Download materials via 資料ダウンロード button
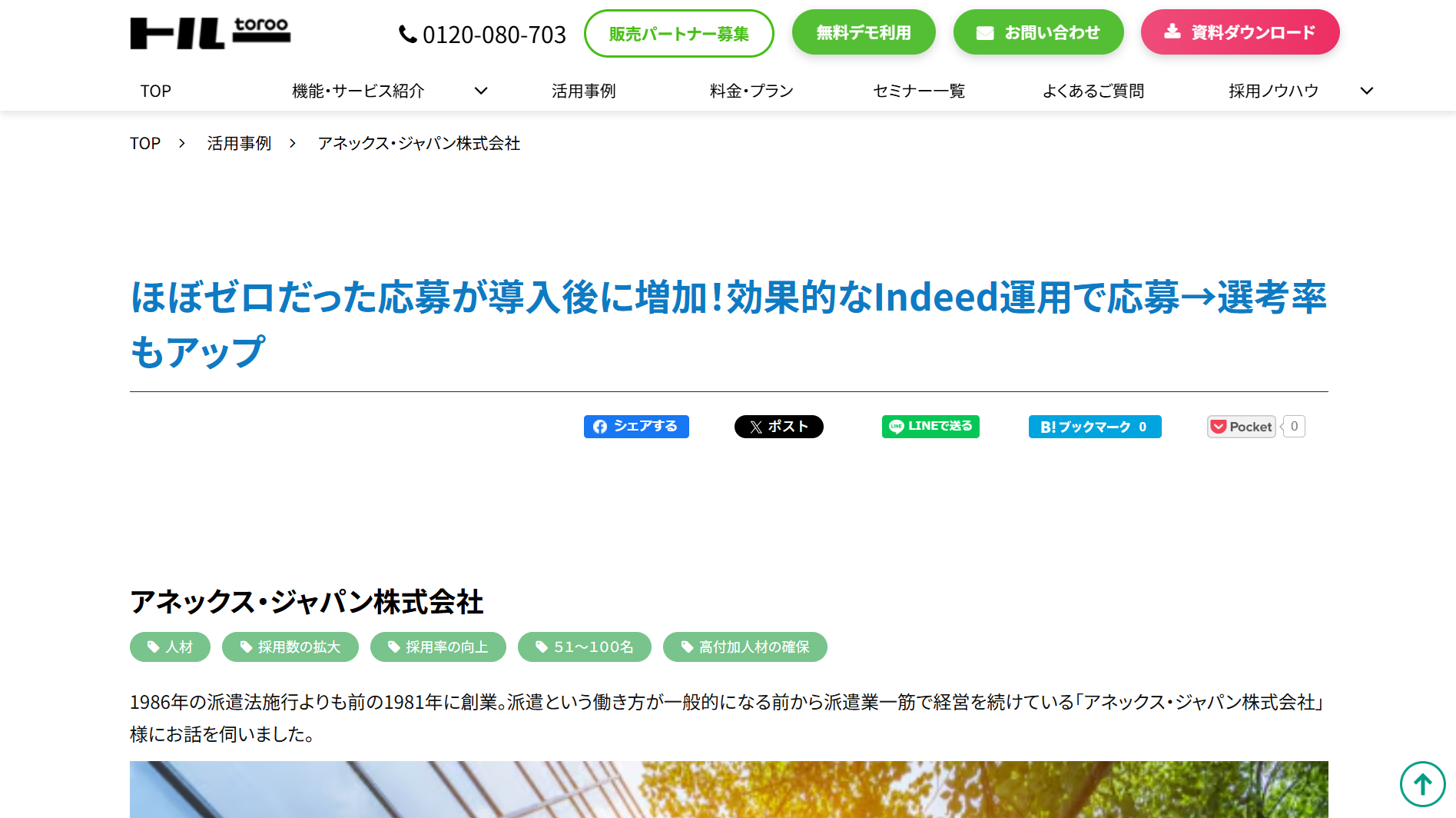The height and width of the screenshot is (818, 1456). coord(1239,32)
